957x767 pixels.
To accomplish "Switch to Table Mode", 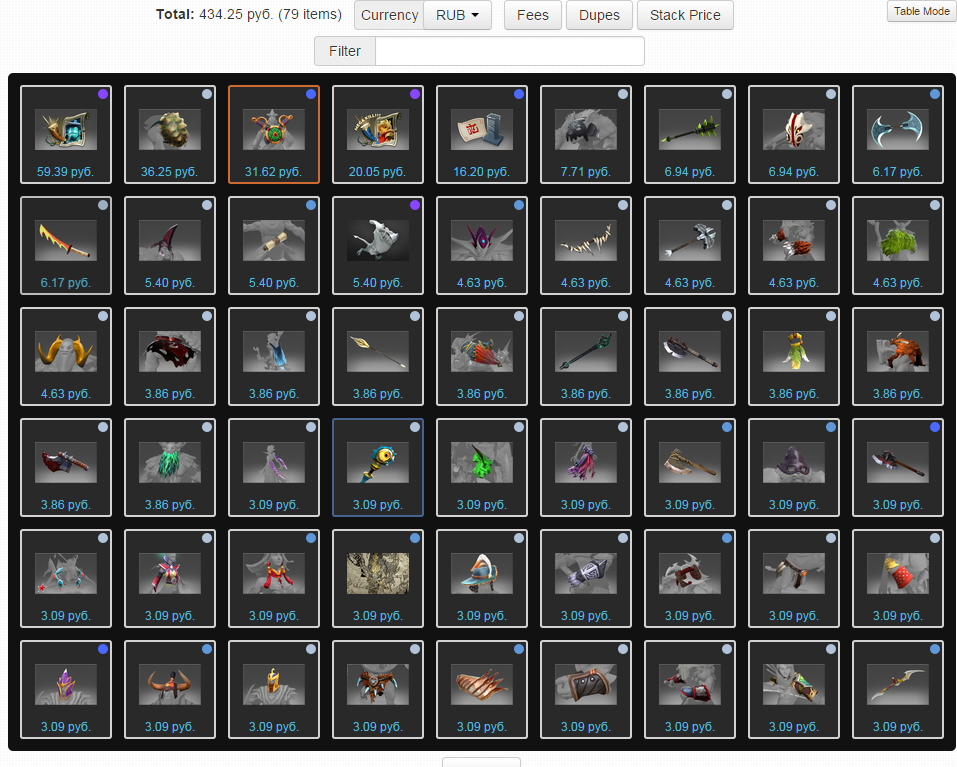I will tap(922, 11).
